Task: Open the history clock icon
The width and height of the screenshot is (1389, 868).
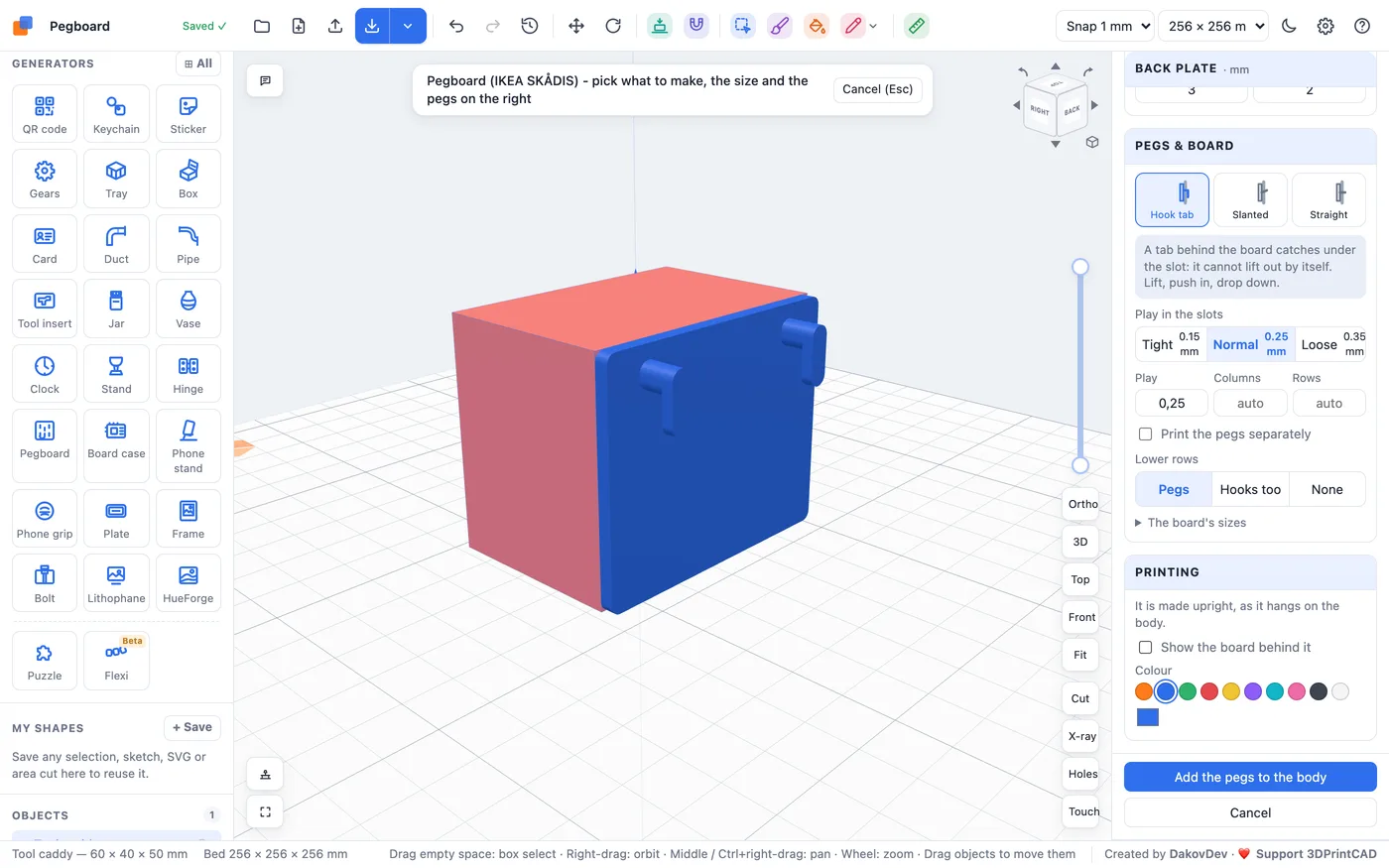Action: tap(530, 26)
